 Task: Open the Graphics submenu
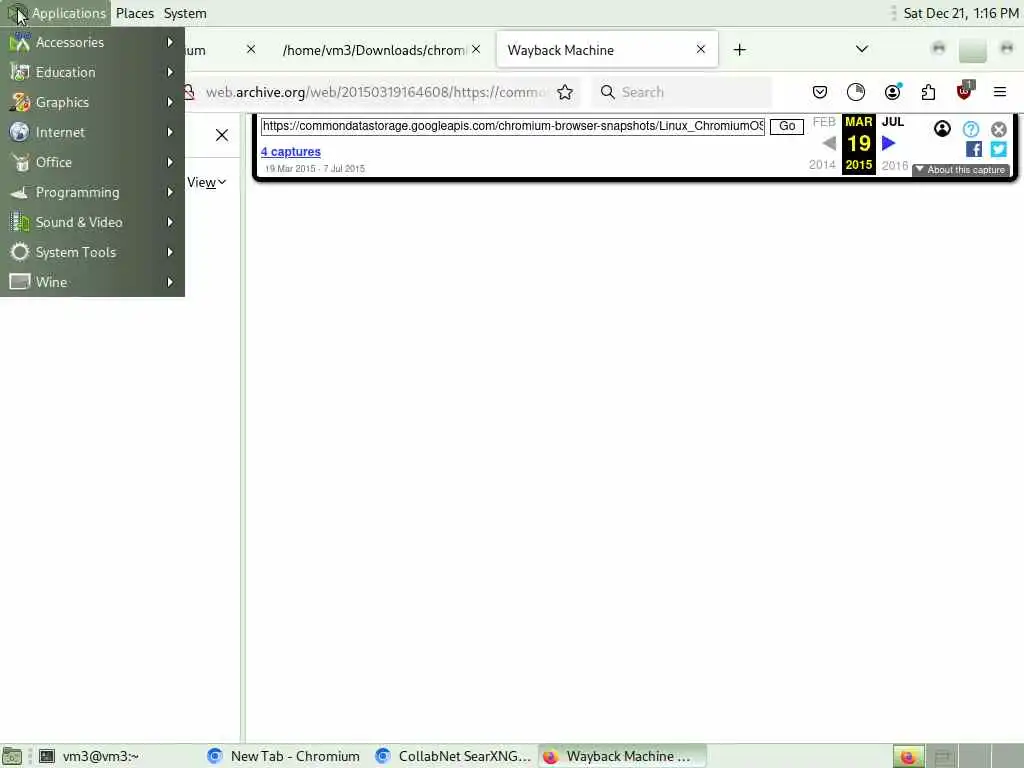(x=92, y=103)
